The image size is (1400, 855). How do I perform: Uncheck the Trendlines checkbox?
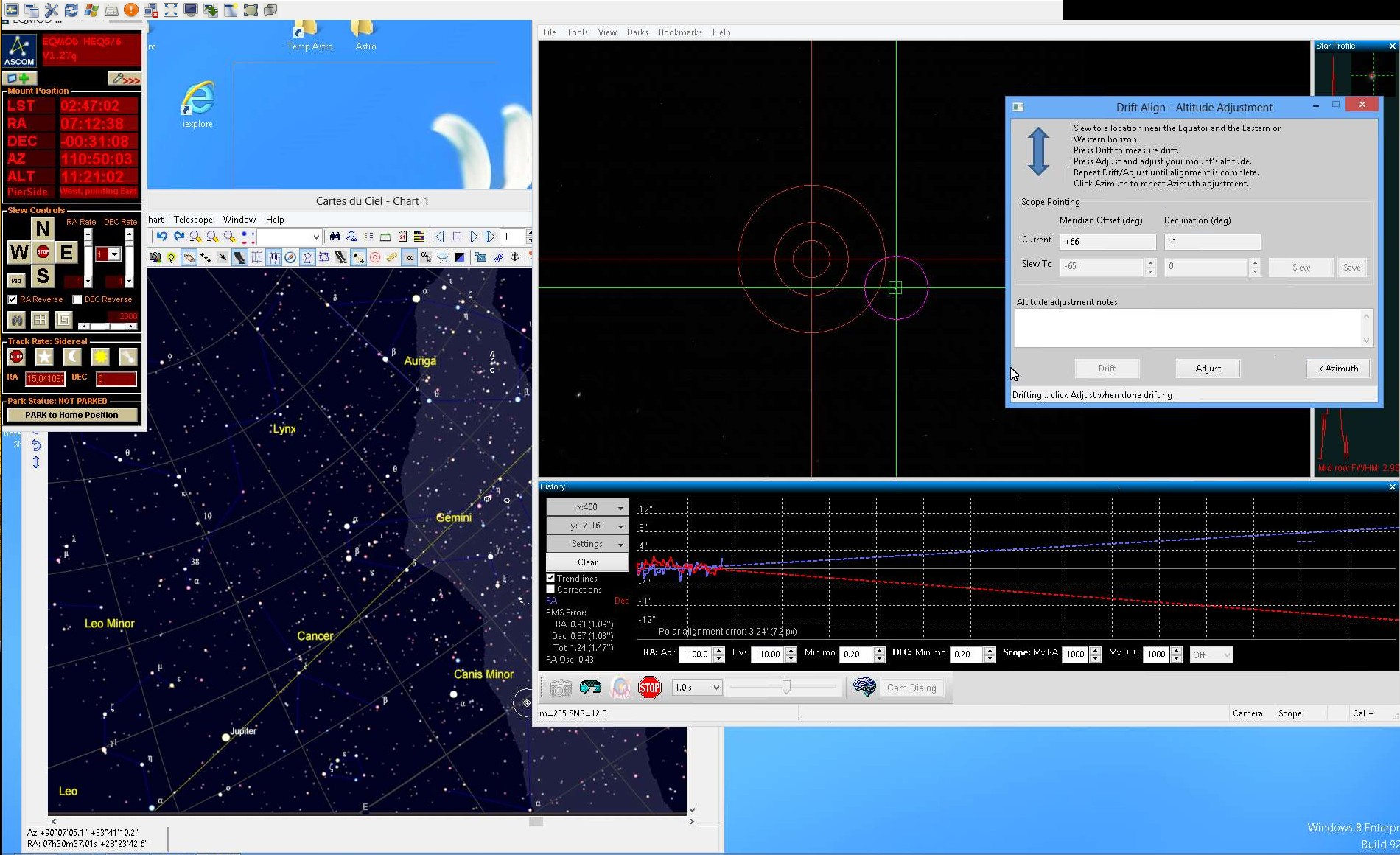(x=550, y=578)
